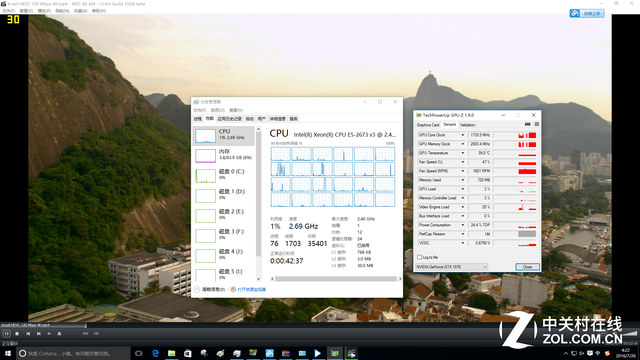Click the Cortana search box
Viewport: 640px width, 360px height.
(x=73, y=353)
